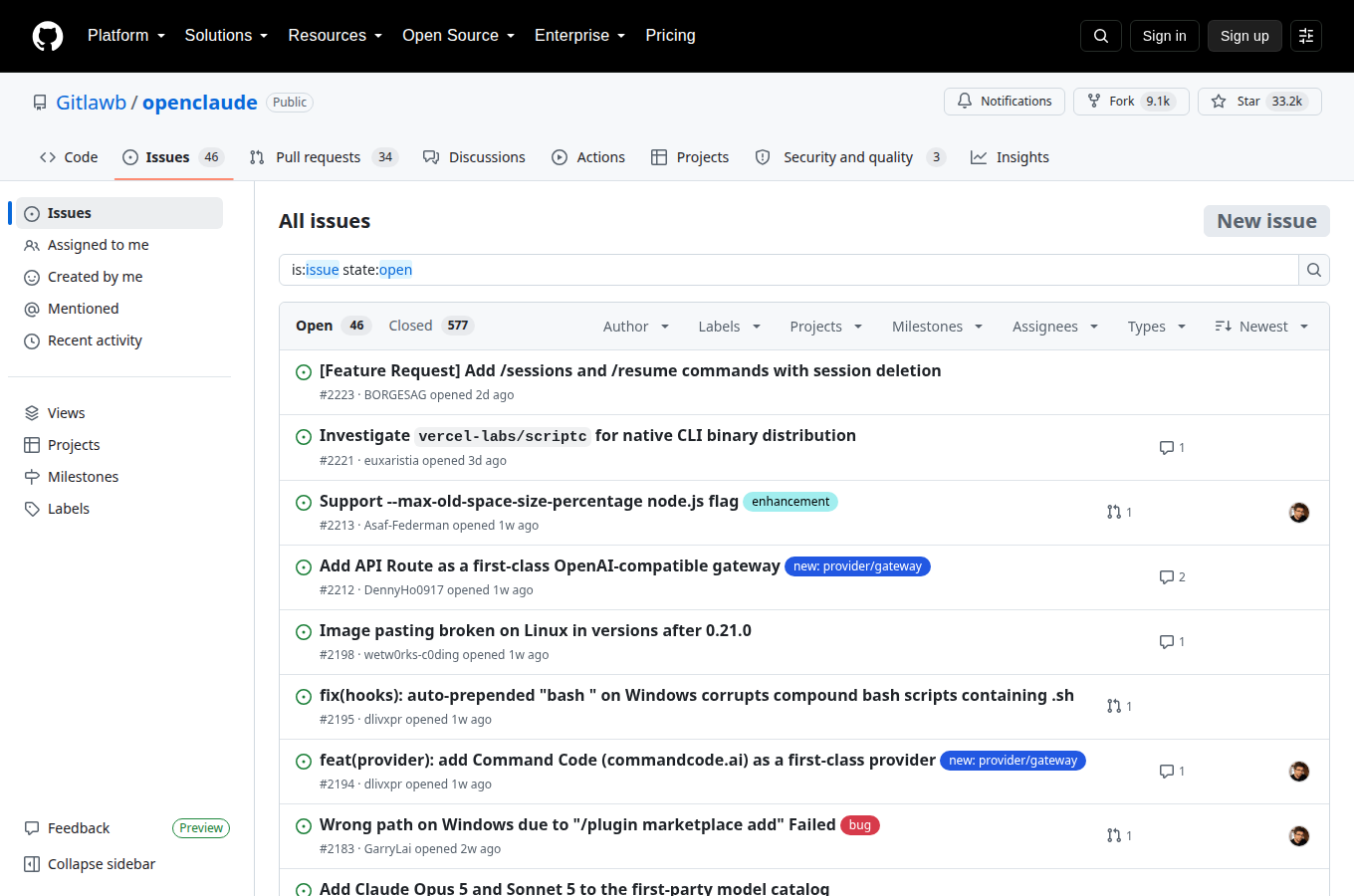Open Mentioned filter in sidebar
1354x896 pixels.
click(x=119, y=309)
